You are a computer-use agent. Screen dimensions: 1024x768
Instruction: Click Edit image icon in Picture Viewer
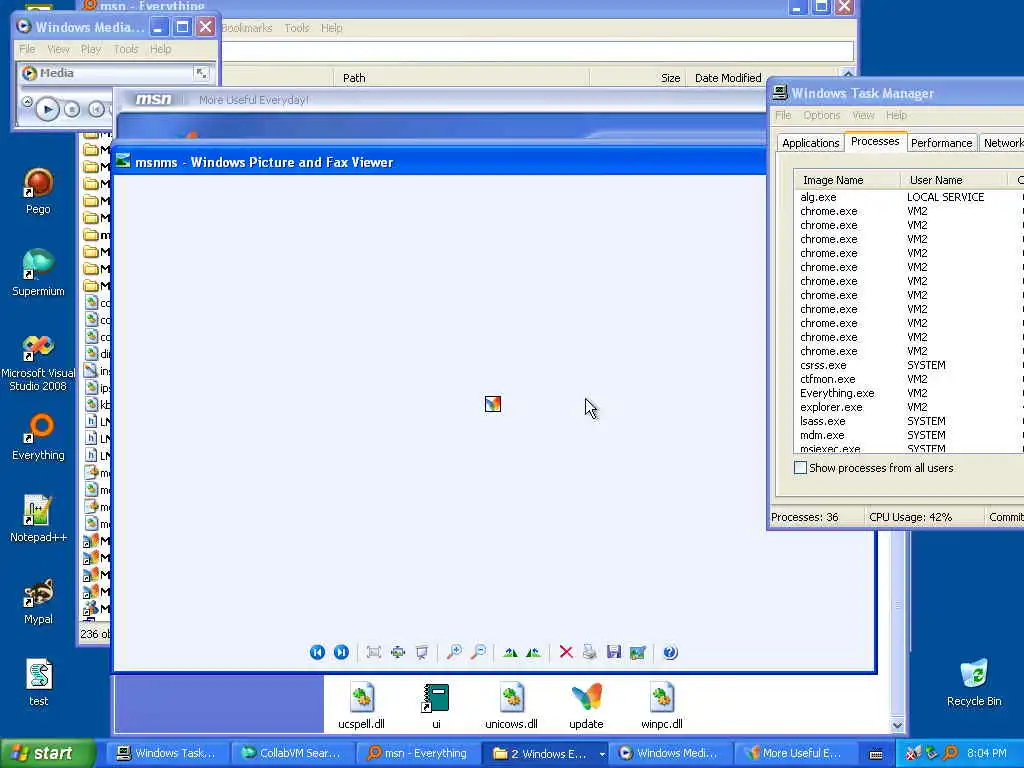[x=637, y=652]
